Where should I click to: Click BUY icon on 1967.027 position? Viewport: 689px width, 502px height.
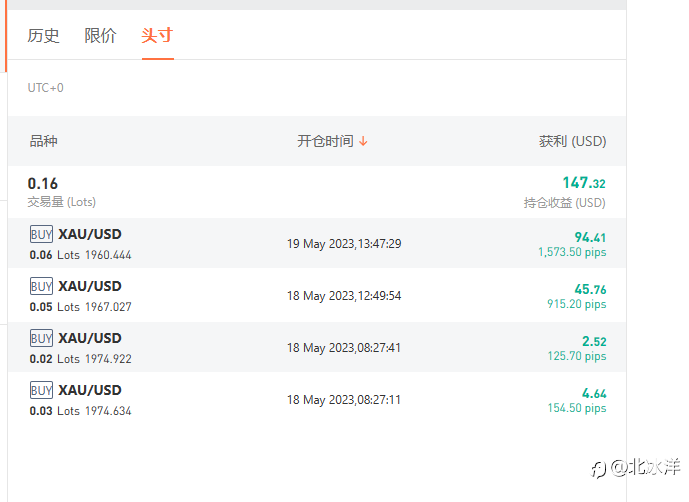click(x=41, y=287)
